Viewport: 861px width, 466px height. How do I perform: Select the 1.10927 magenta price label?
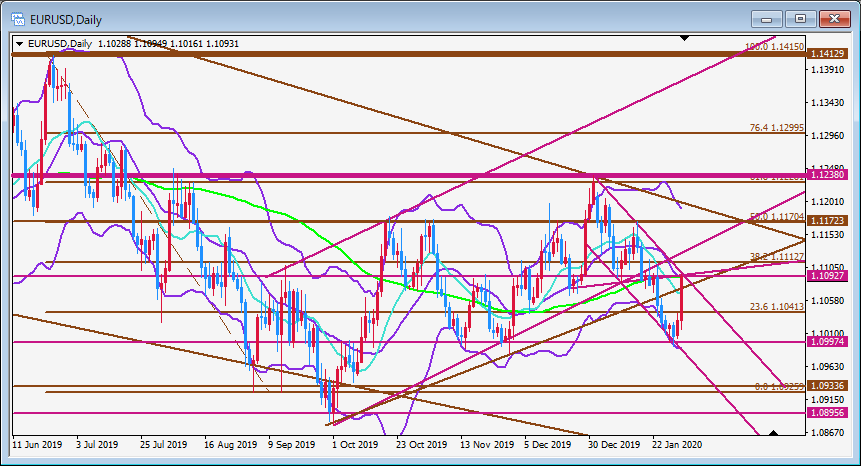click(x=827, y=275)
